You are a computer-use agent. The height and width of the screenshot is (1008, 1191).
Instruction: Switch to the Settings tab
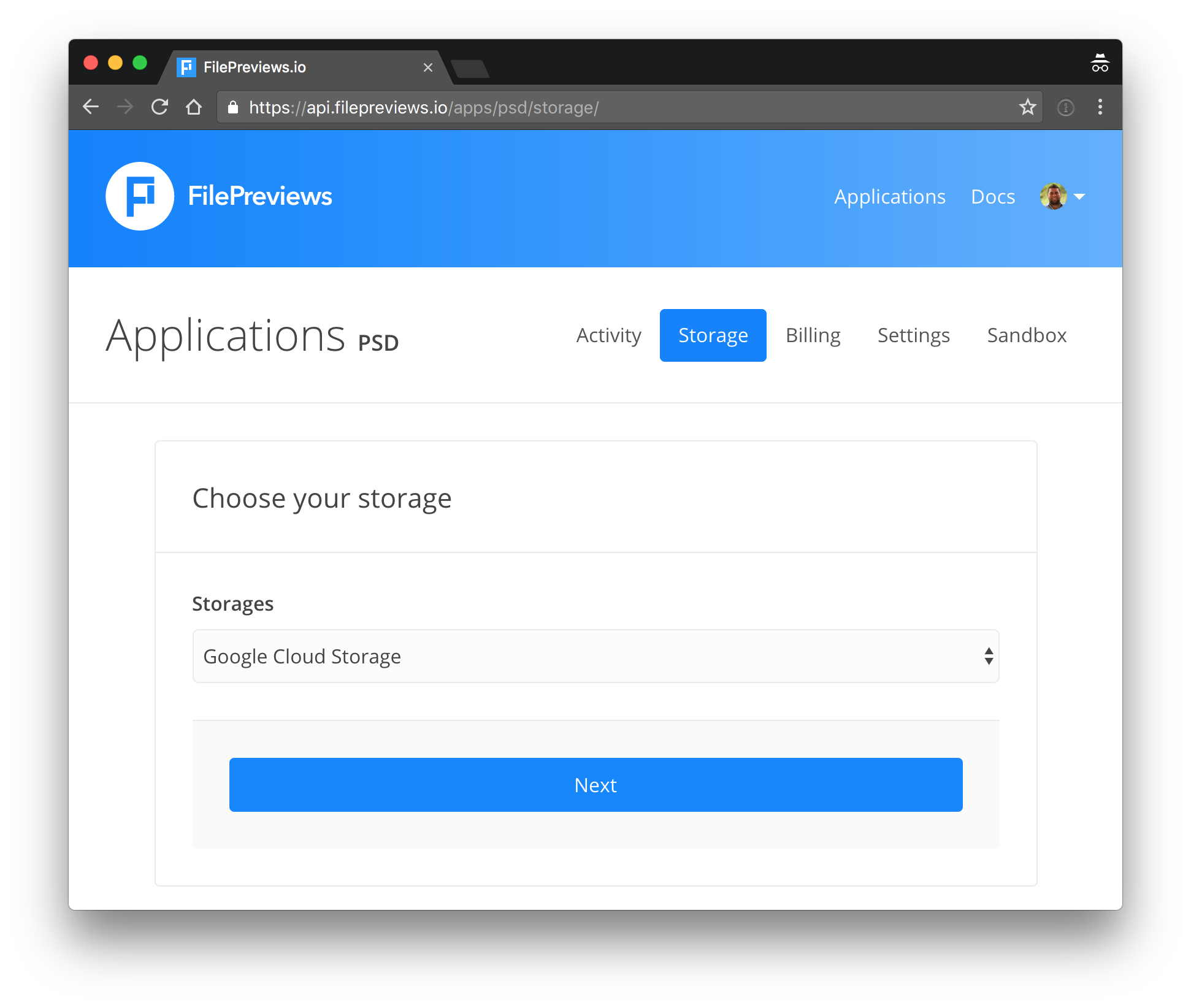913,334
